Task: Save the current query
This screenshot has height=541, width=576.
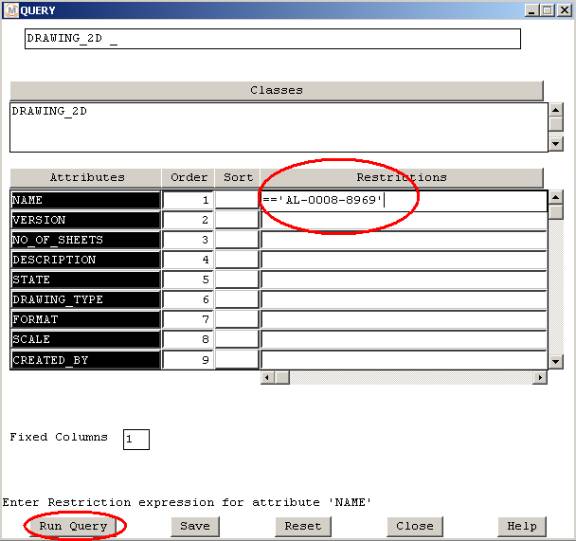Action: tap(195, 526)
